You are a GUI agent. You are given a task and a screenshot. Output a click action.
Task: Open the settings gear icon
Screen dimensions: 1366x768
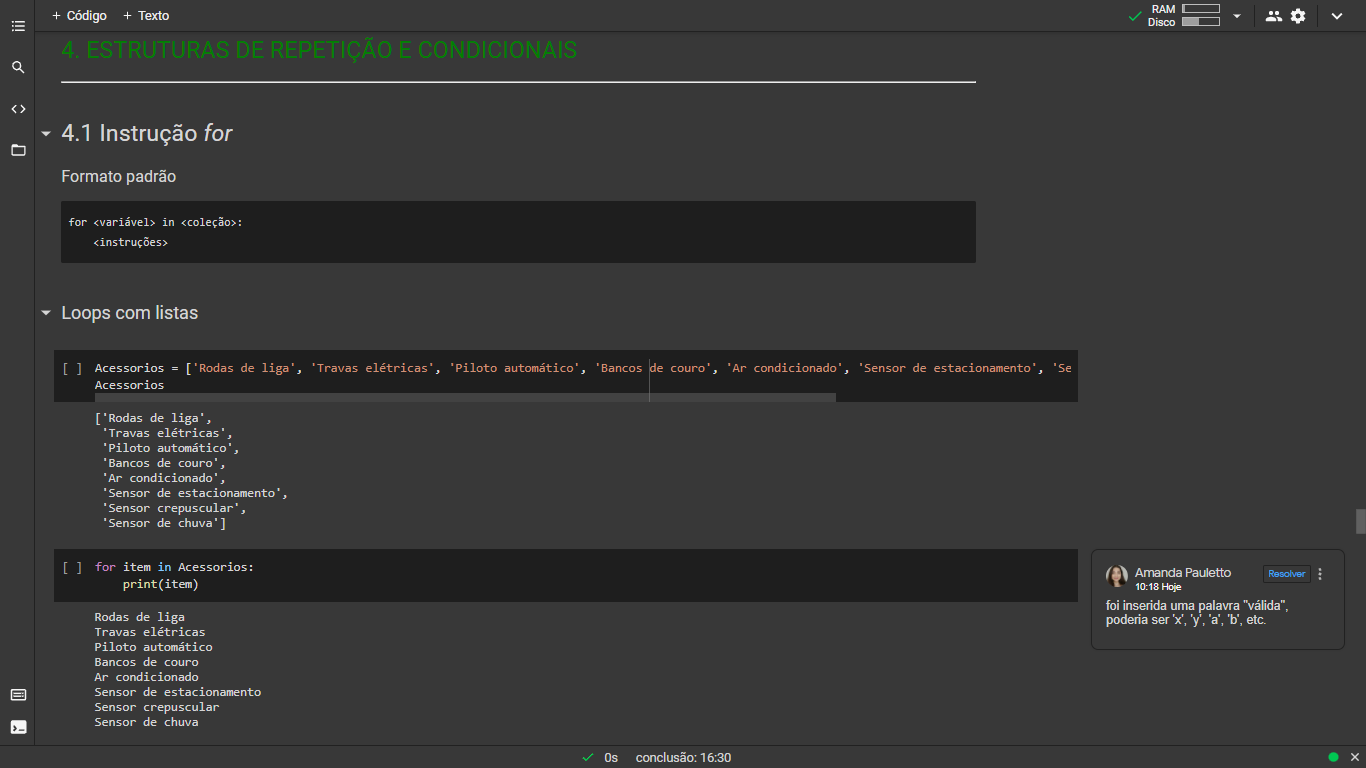click(x=1298, y=16)
